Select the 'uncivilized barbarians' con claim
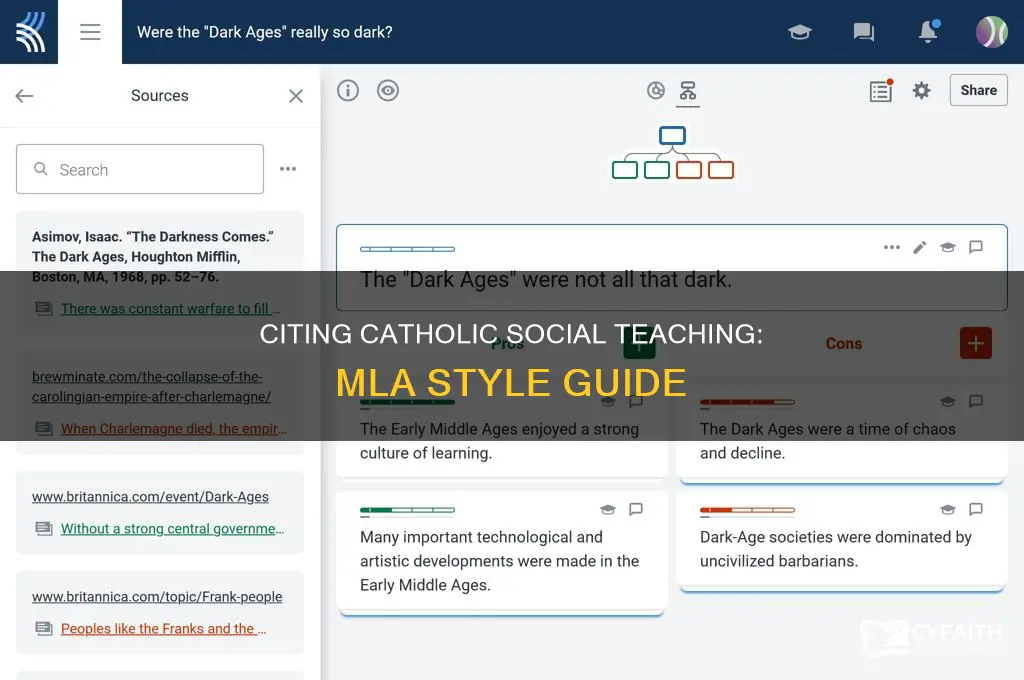Image resolution: width=1024 pixels, height=680 pixels. (836, 549)
